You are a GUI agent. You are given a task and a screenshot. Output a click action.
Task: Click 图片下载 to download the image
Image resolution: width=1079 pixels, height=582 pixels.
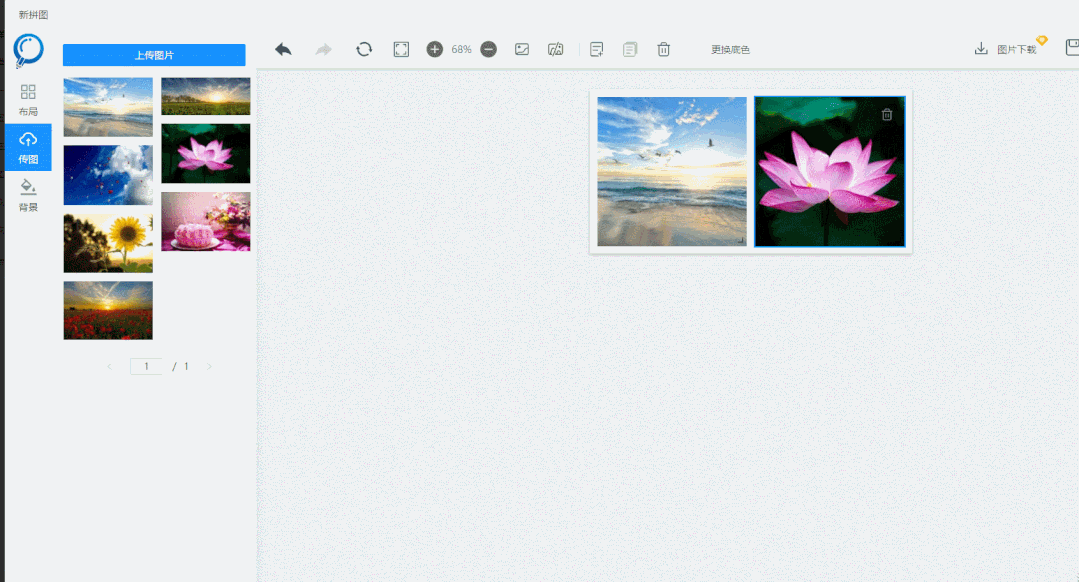click(1006, 49)
